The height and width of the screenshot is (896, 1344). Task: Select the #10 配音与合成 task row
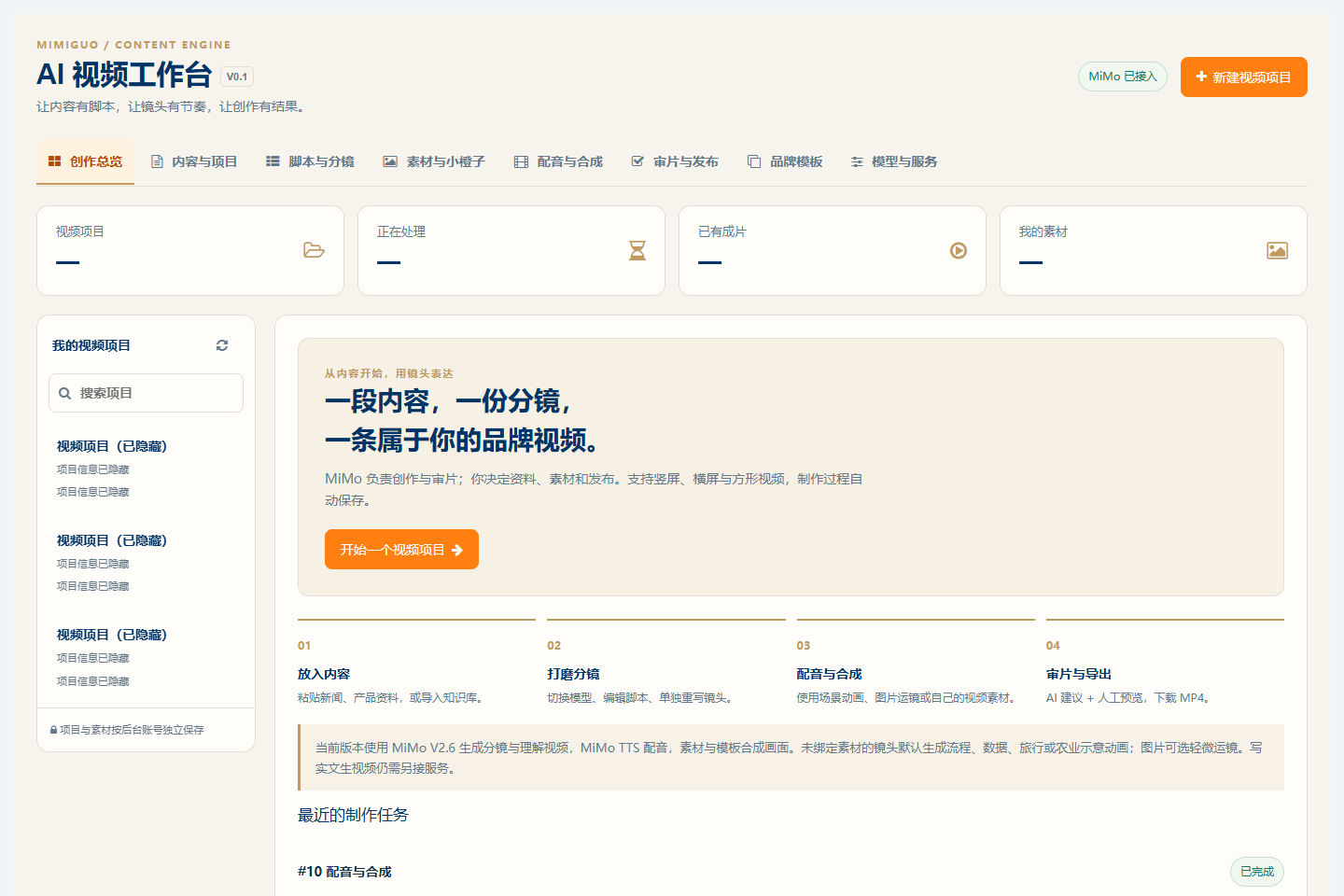point(791,872)
